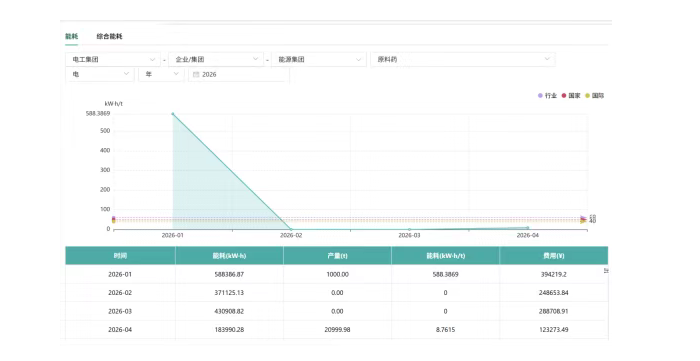Open the 综合能耗 tab
The image size is (700, 361).
pos(109,37)
